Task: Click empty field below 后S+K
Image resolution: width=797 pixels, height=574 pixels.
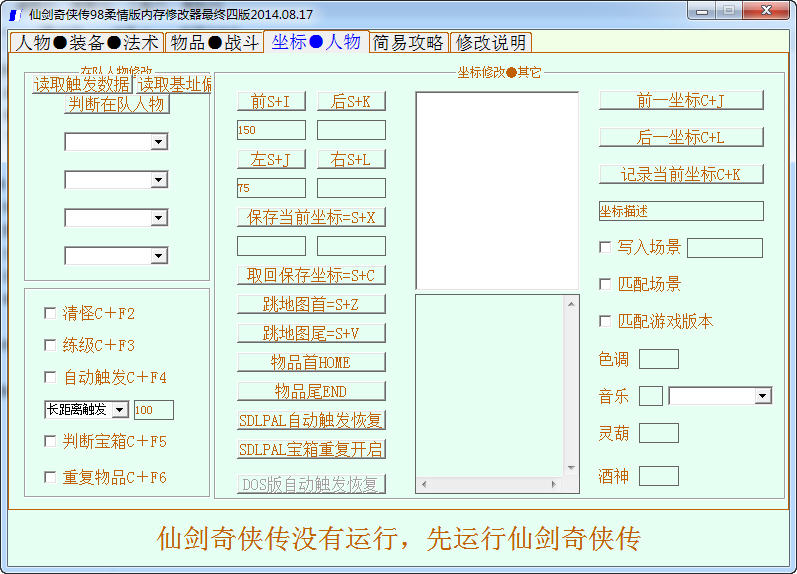Action: pyautogui.click(x=351, y=130)
